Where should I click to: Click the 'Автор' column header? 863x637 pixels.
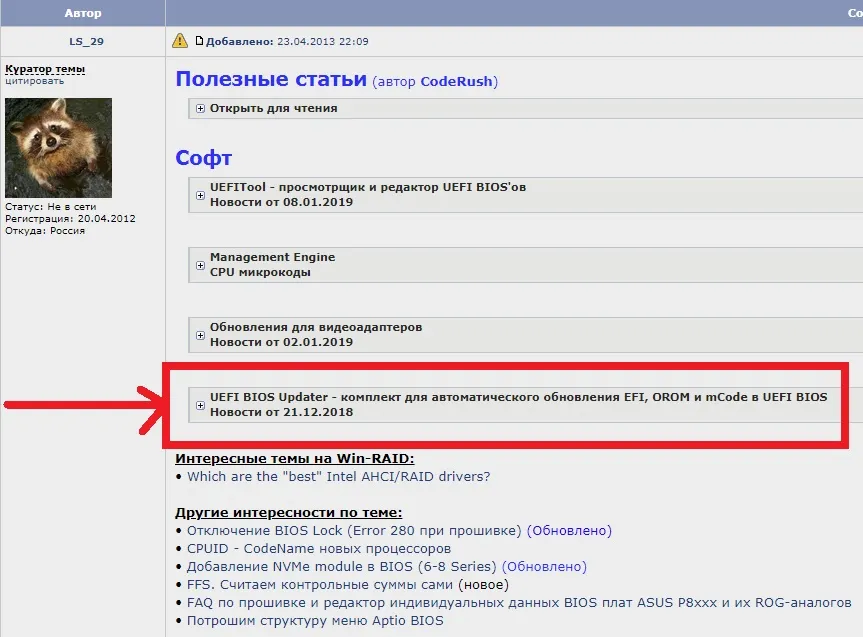point(83,13)
